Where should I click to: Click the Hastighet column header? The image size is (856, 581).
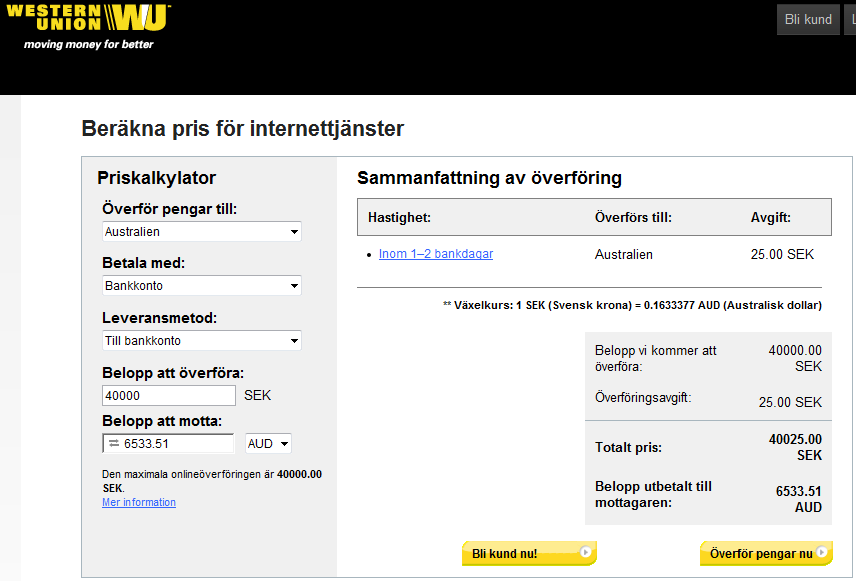coord(399,217)
